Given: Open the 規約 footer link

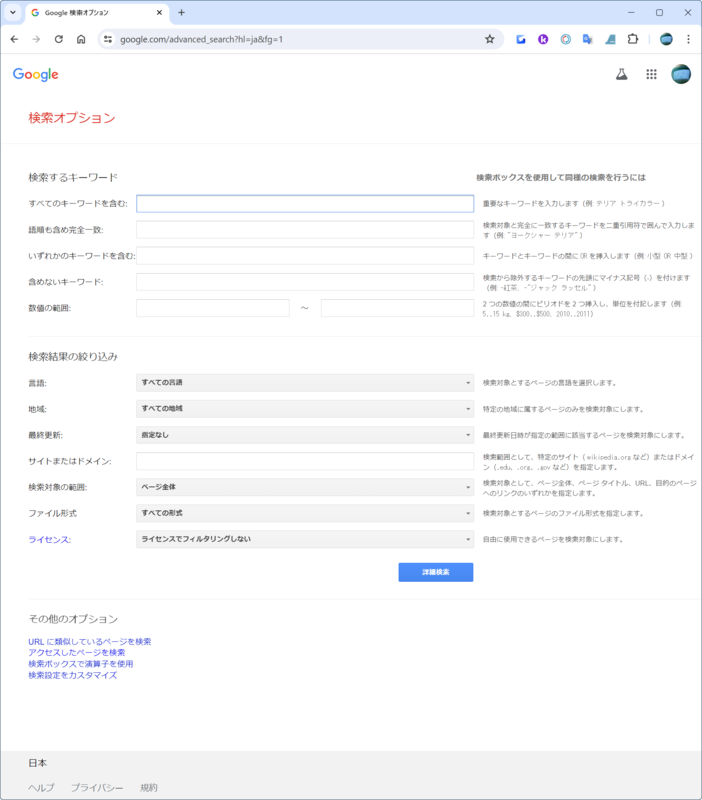Looking at the screenshot, I should pos(149,787).
